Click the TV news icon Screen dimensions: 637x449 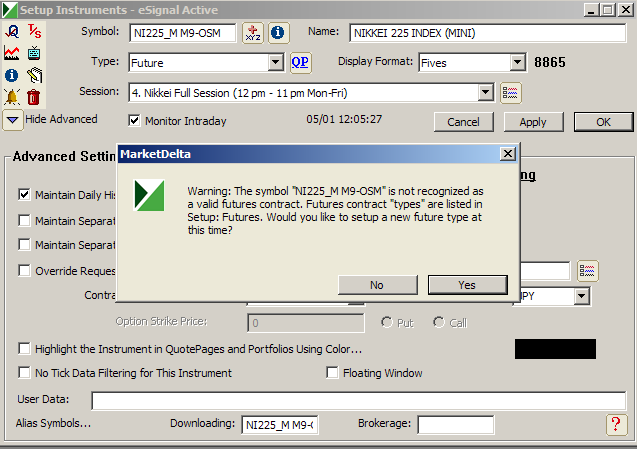coord(34,53)
